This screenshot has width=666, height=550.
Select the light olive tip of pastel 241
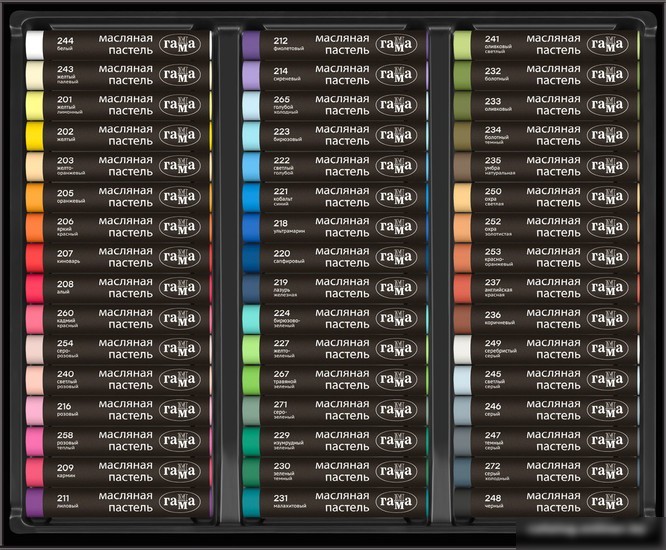pyautogui.click(x=463, y=45)
